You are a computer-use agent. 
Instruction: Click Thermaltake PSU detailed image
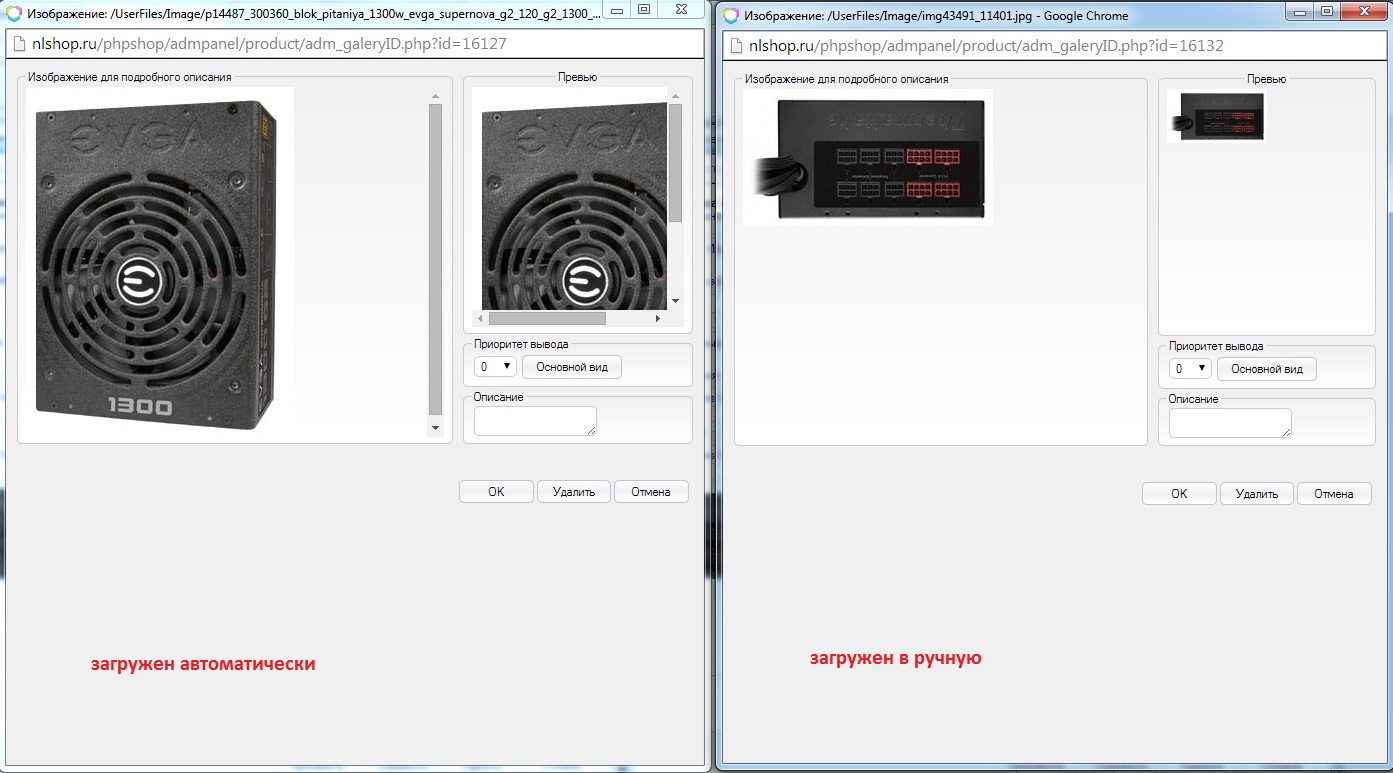[x=868, y=157]
